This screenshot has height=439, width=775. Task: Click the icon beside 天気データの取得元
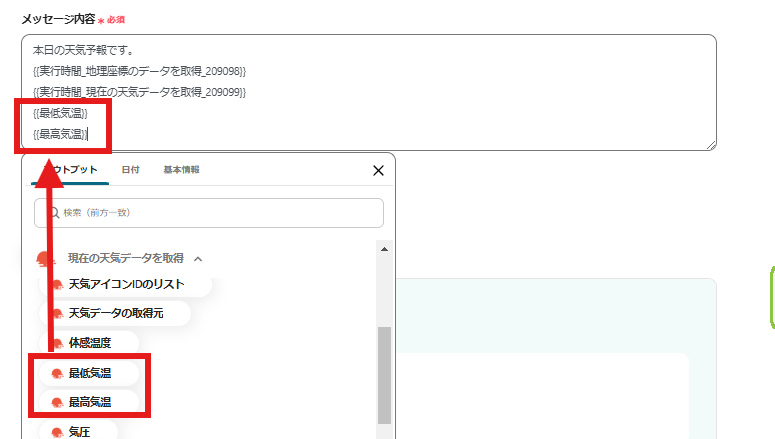57,313
